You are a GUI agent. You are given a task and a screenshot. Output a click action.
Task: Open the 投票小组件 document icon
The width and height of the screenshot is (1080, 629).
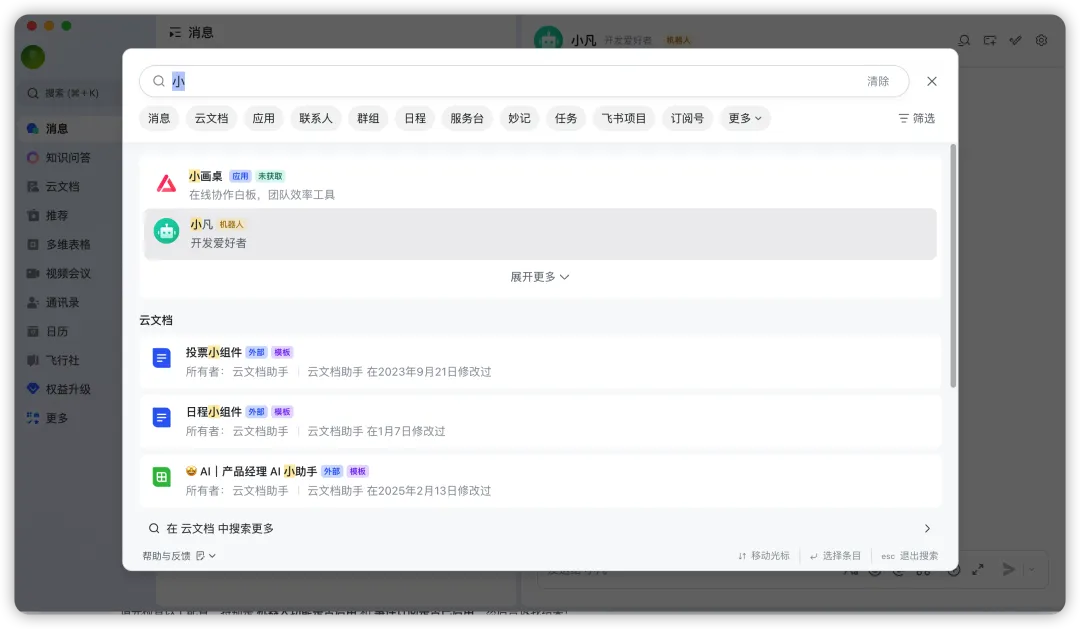coord(161,358)
